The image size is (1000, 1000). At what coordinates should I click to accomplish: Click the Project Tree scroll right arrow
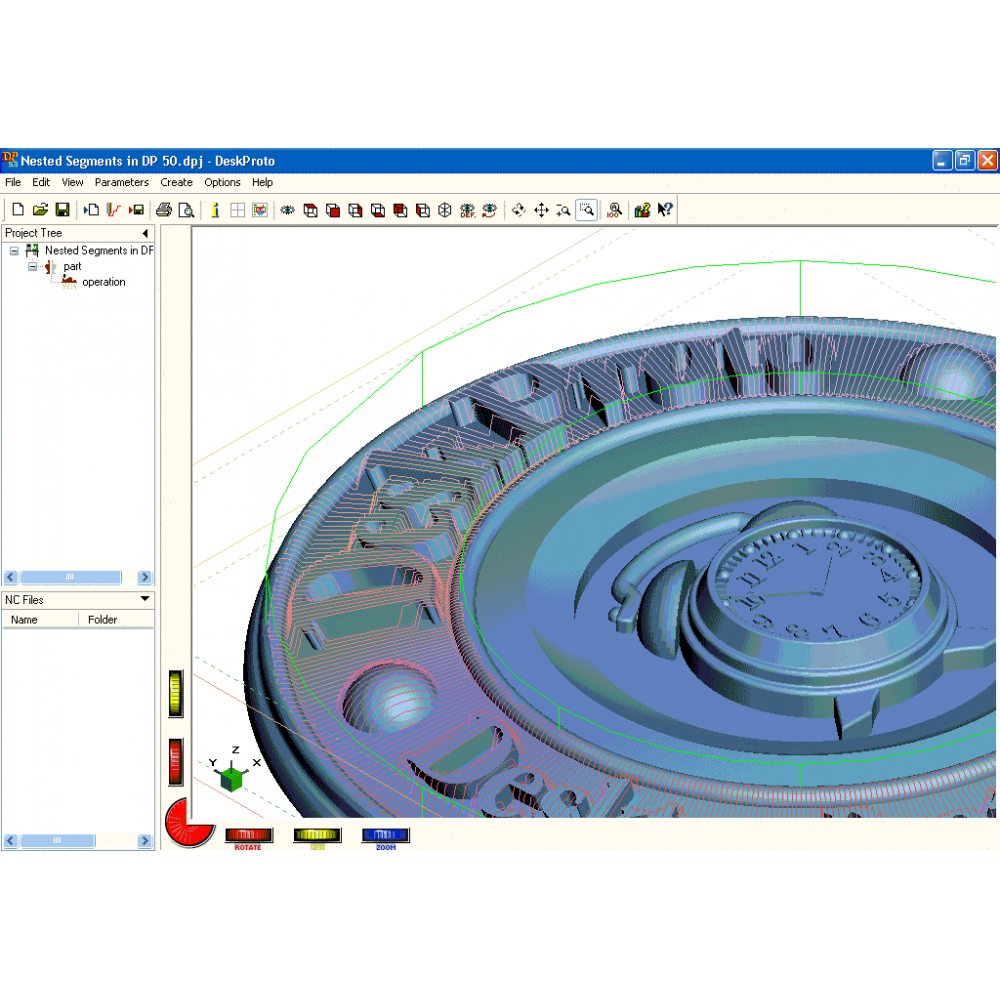pos(145,577)
